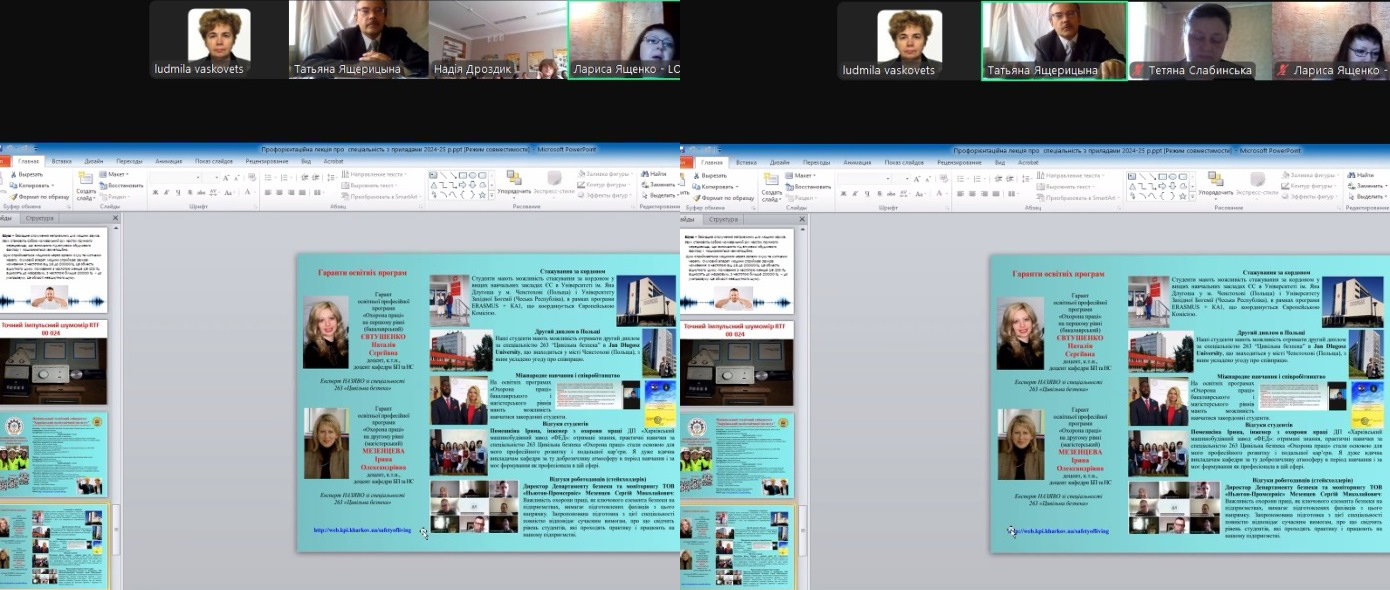Click Создать слайд in right PowerPoint window
The height and width of the screenshot is (590, 1390).
tap(774, 186)
